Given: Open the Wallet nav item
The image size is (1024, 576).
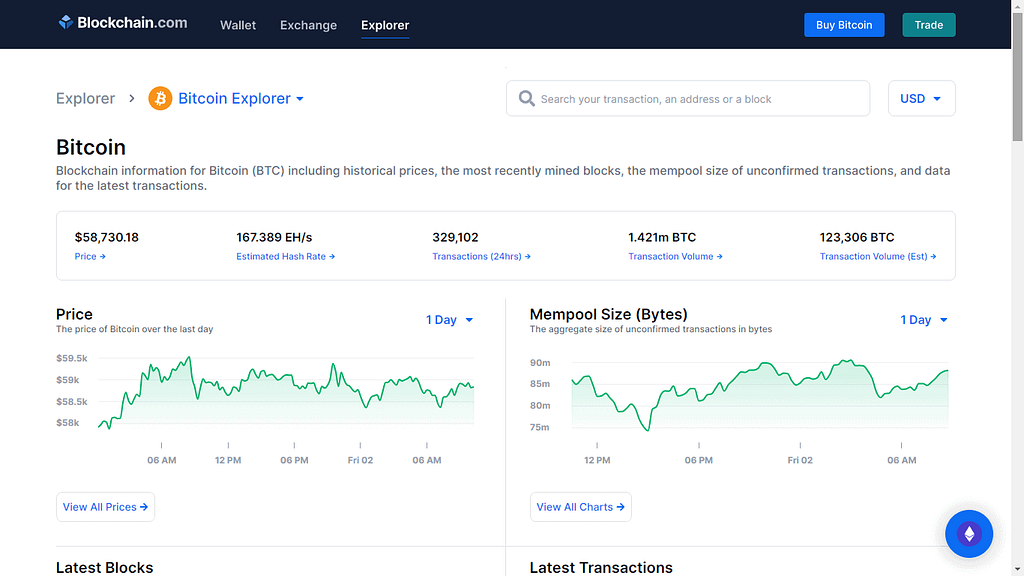Looking at the screenshot, I should tap(238, 25).
